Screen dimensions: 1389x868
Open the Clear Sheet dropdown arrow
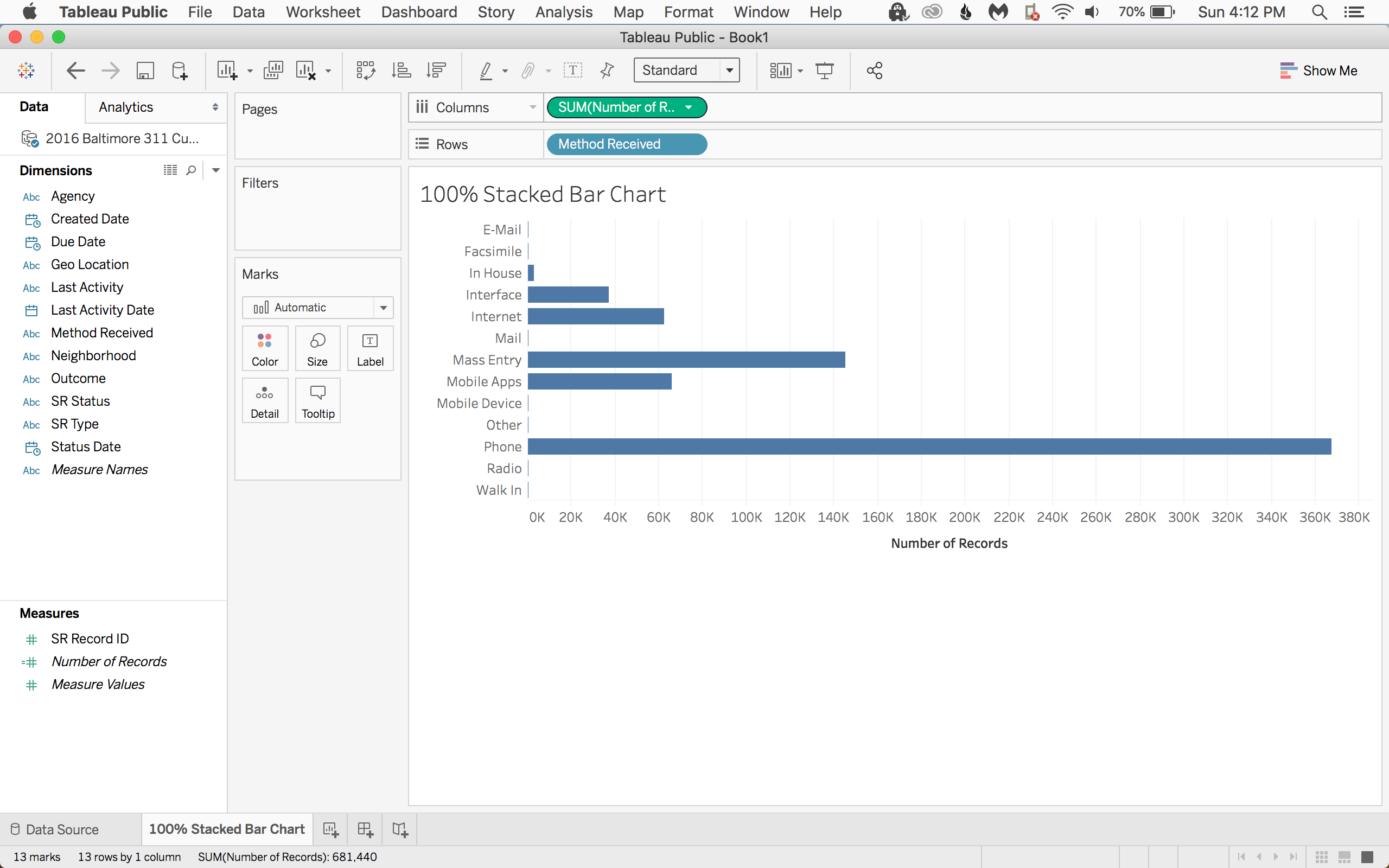tap(328, 71)
